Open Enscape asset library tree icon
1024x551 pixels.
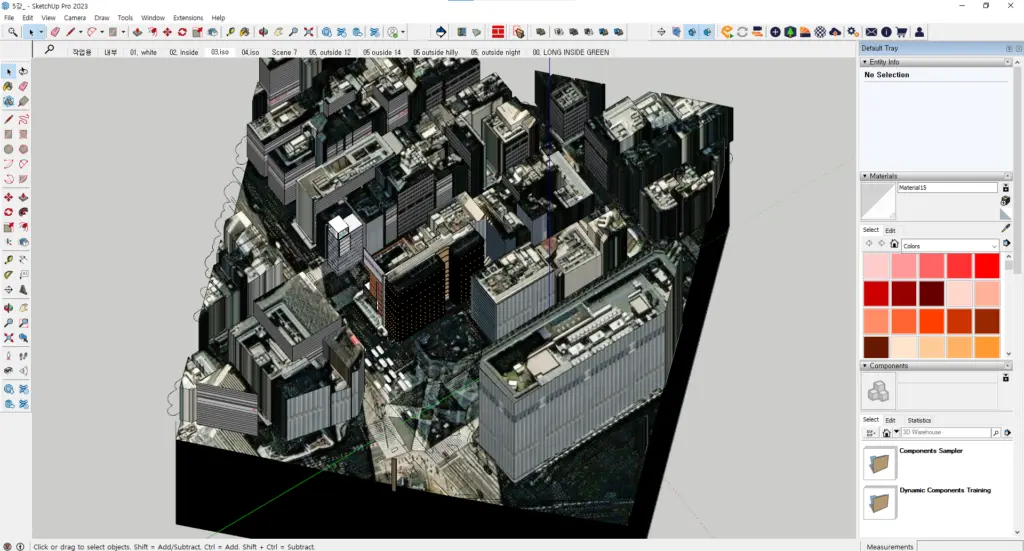[790, 32]
